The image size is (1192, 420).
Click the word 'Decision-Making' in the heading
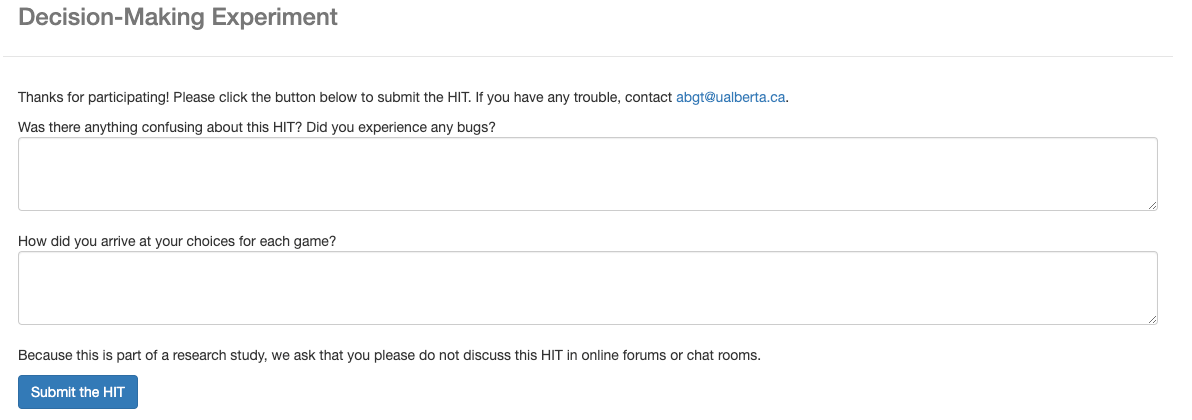click(112, 16)
